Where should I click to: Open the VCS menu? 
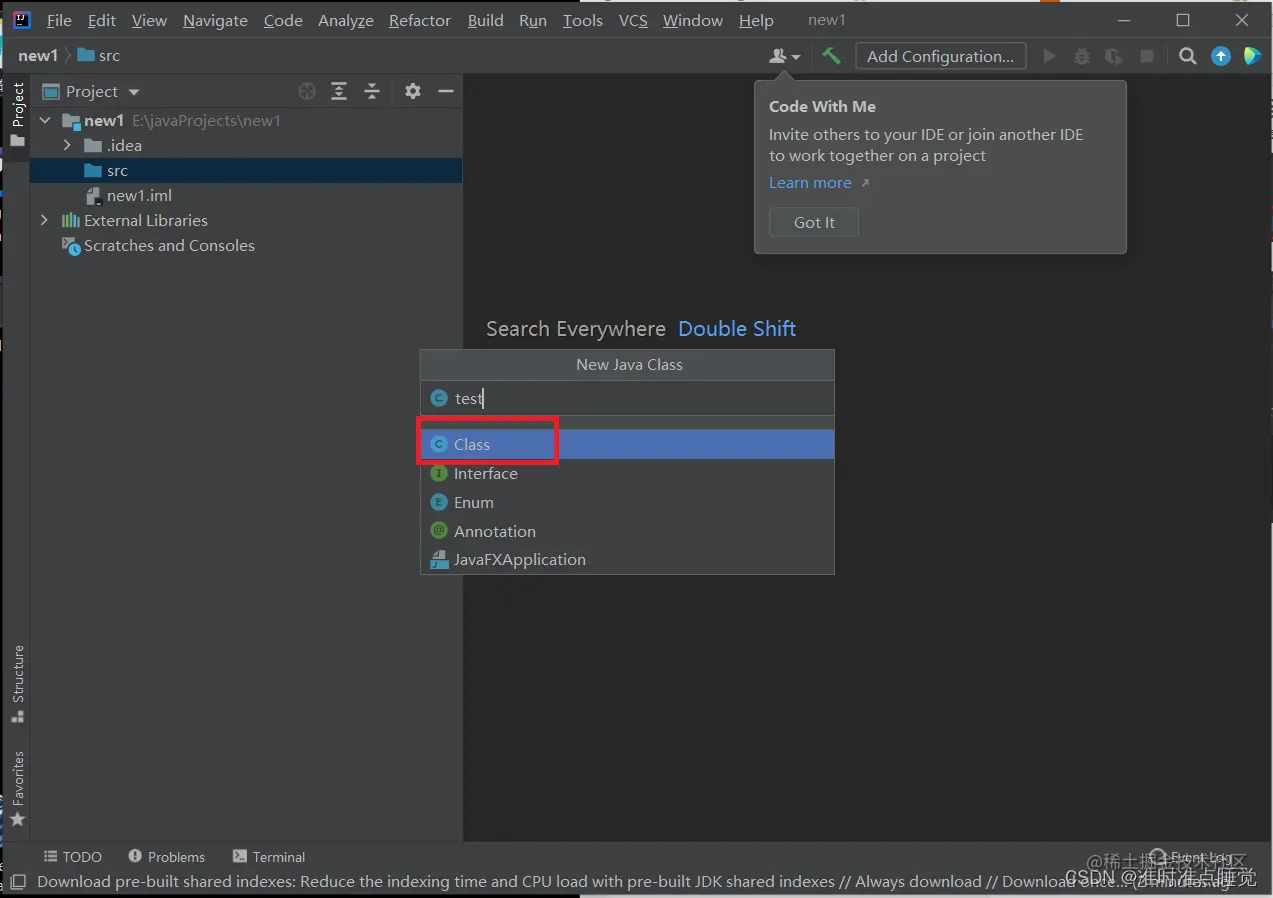point(633,20)
